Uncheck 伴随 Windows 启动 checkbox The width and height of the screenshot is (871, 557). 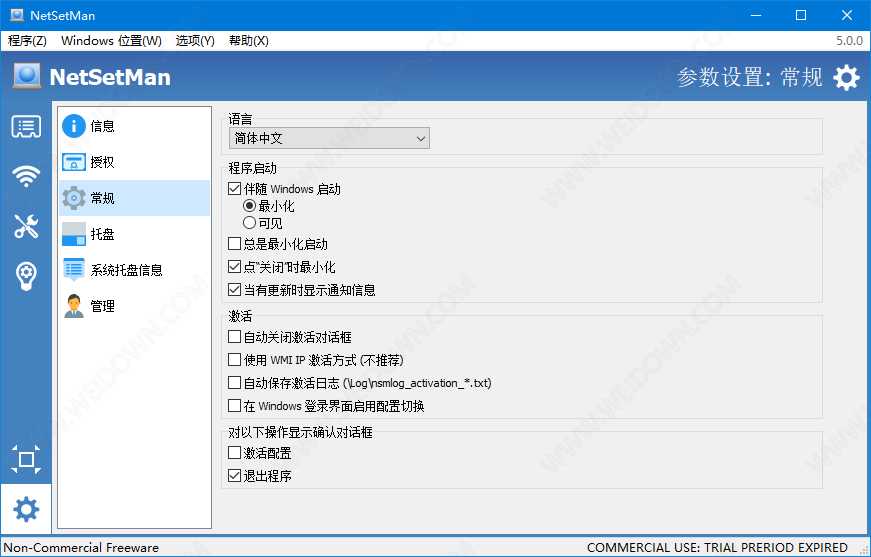234,189
